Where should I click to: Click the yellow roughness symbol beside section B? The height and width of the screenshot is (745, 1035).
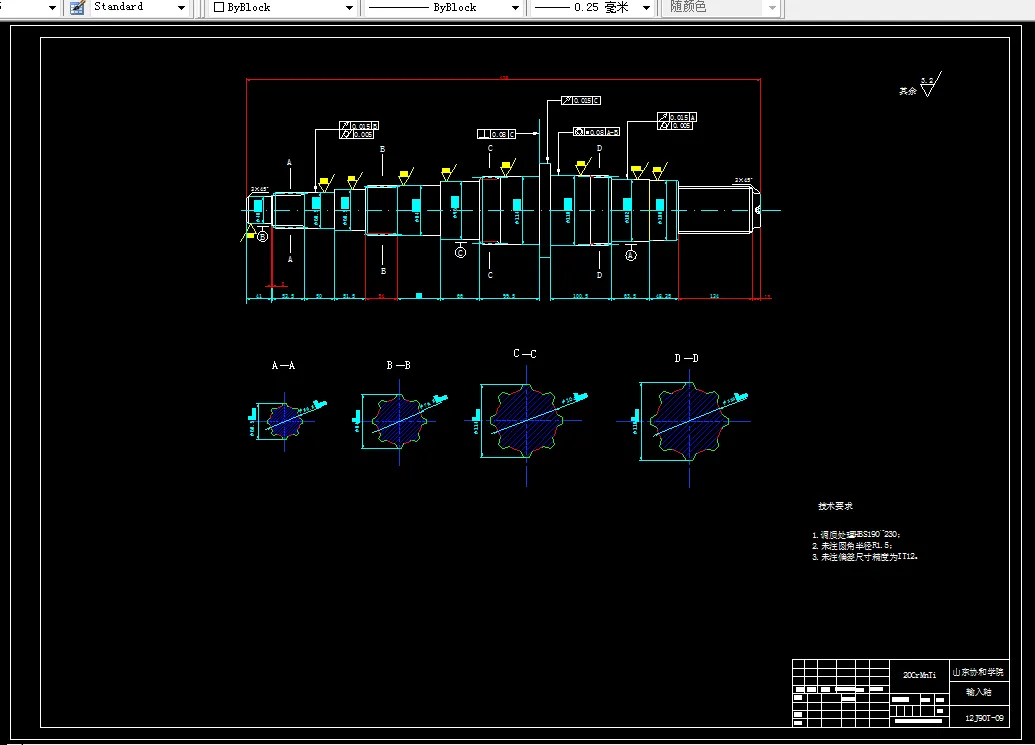click(x=405, y=176)
